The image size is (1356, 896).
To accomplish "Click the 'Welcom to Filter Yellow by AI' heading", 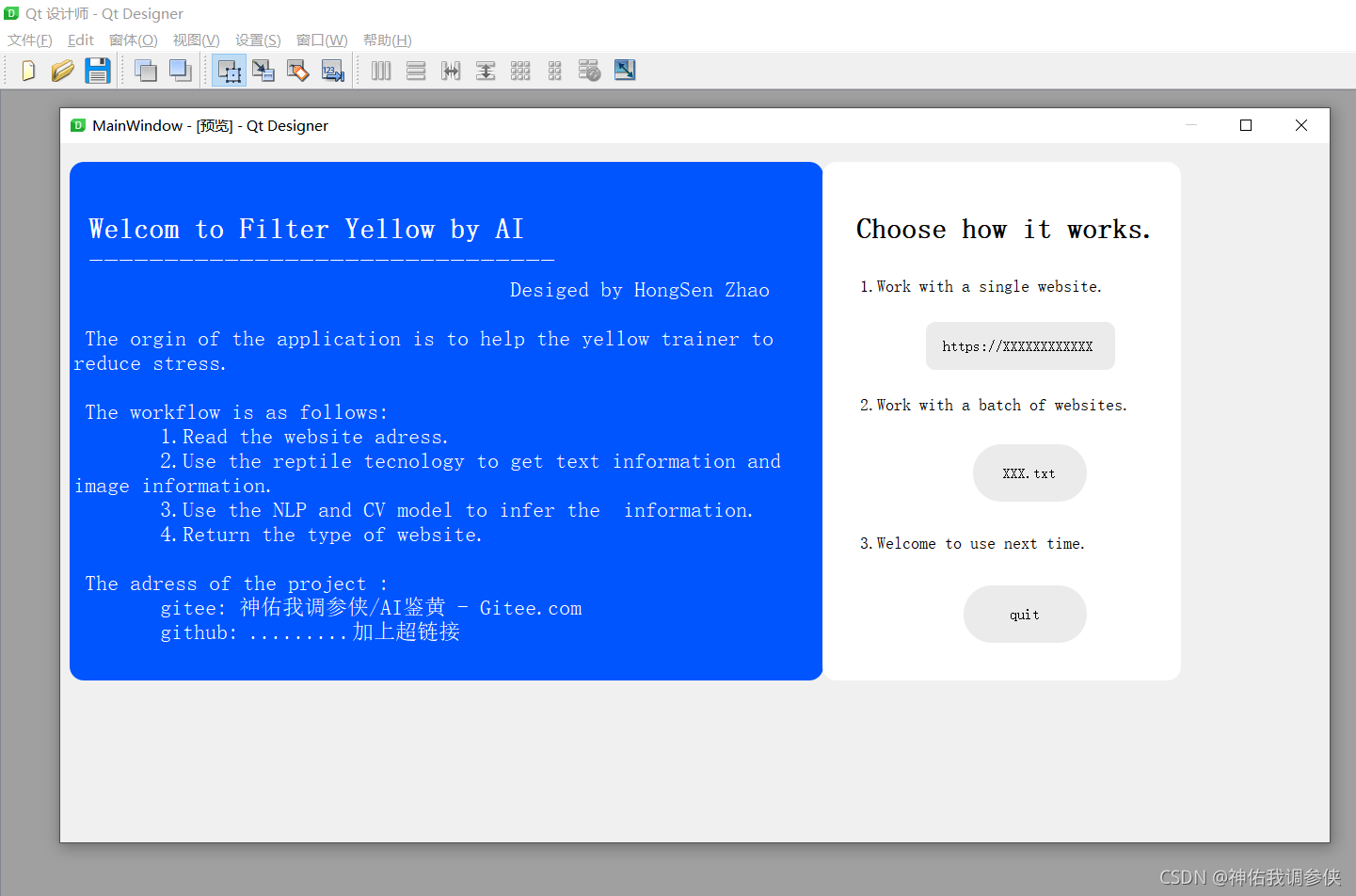I will click(306, 230).
